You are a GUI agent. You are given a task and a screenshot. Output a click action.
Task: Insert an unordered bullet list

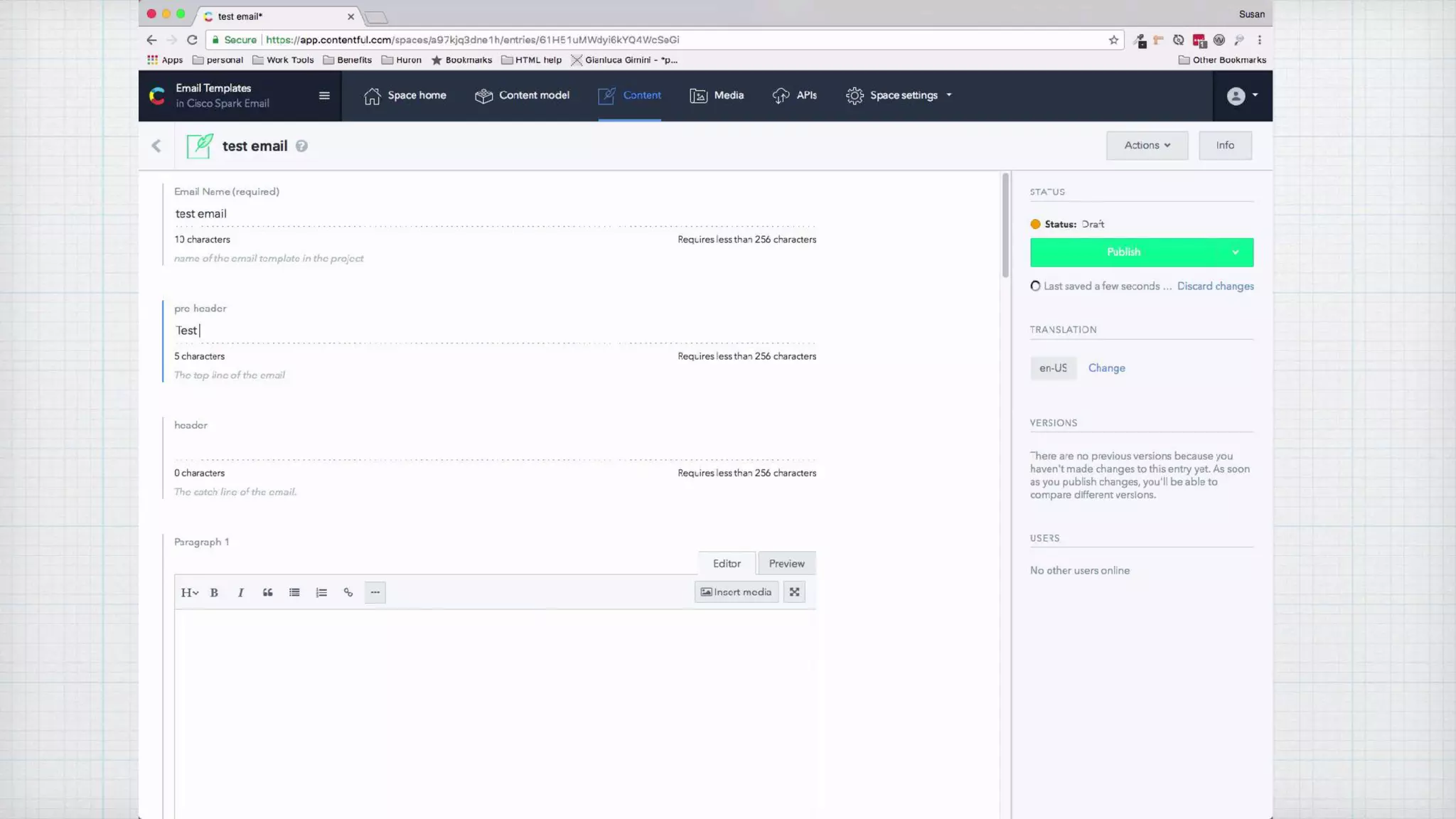294,592
